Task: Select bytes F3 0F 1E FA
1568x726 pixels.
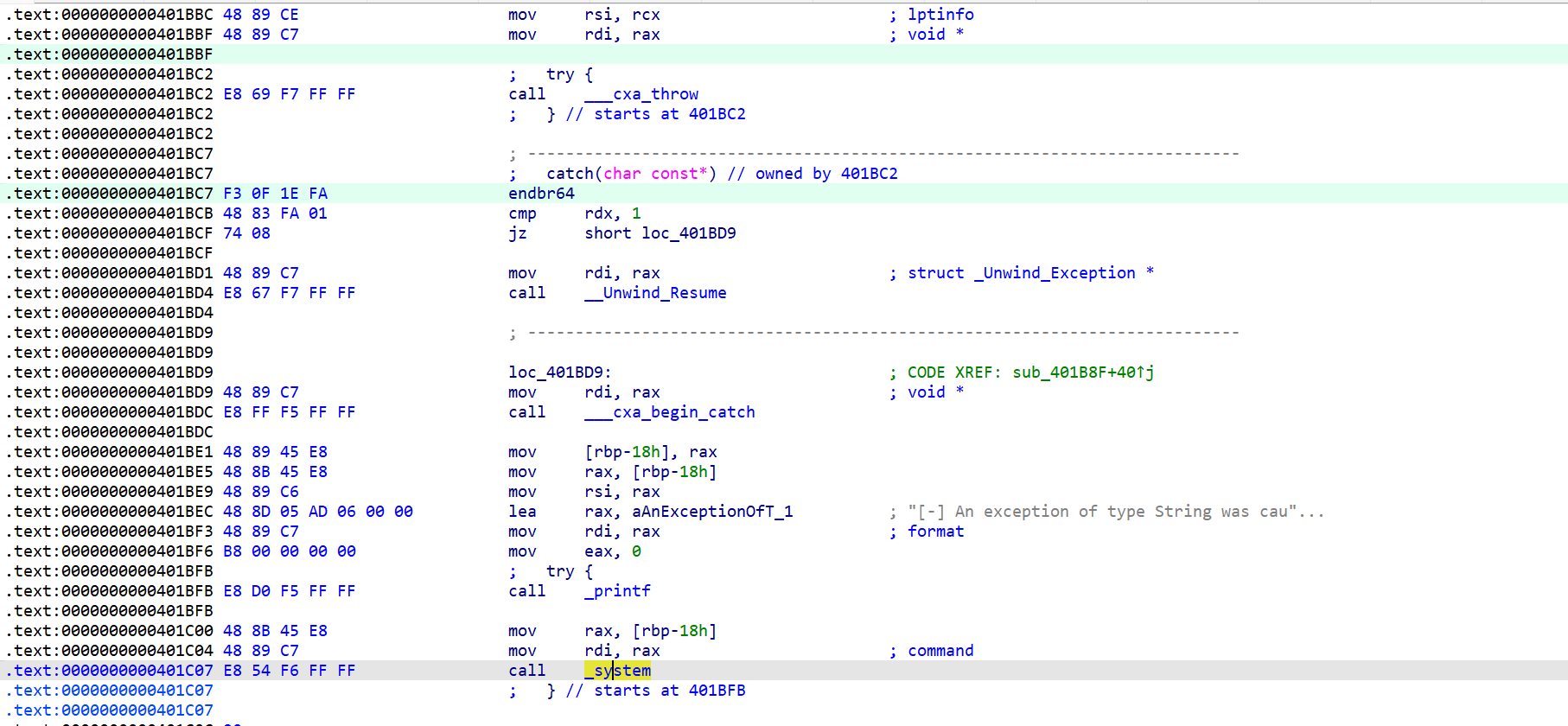Action: tap(276, 194)
